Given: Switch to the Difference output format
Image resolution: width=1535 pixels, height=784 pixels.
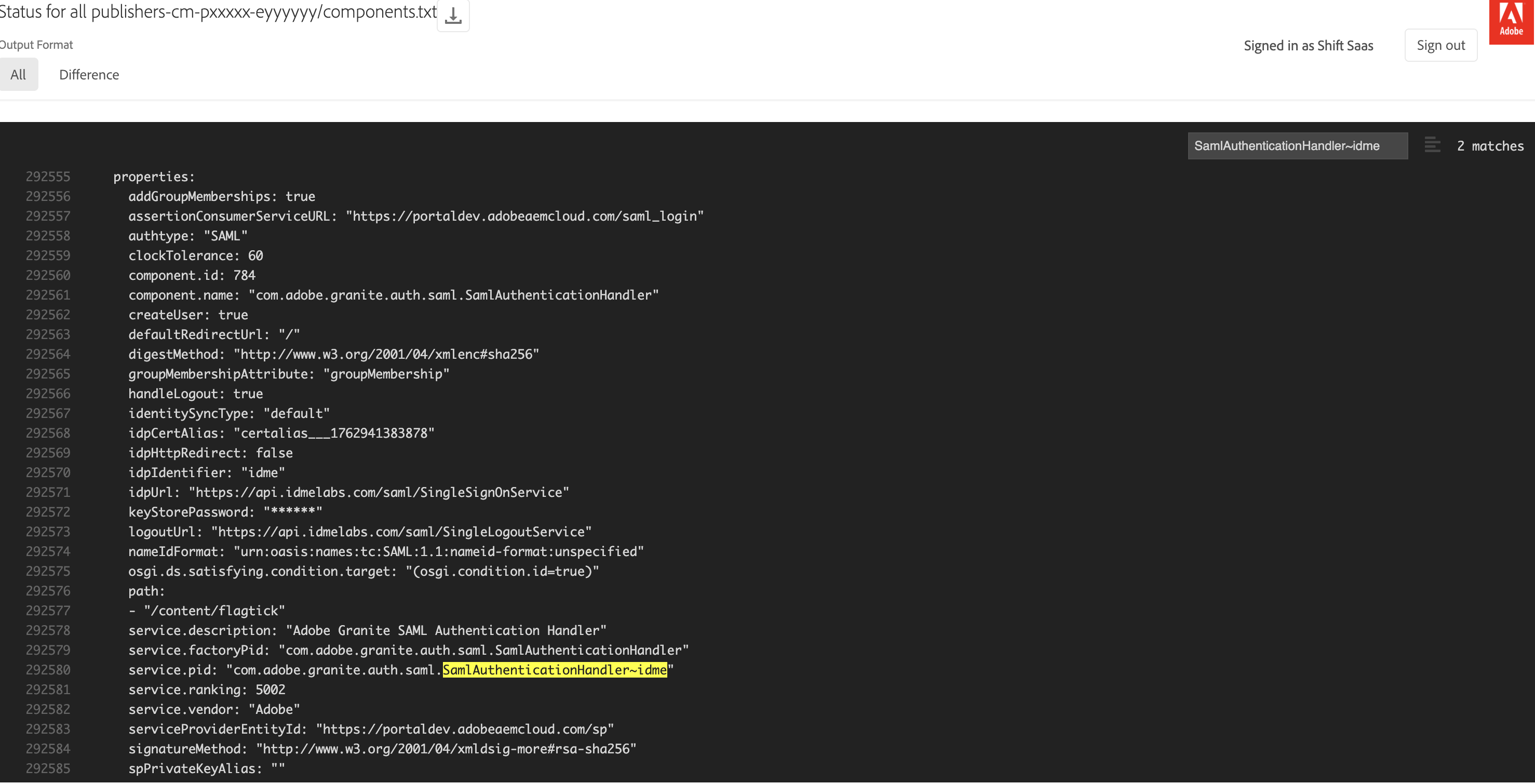Looking at the screenshot, I should [x=89, y=74].
